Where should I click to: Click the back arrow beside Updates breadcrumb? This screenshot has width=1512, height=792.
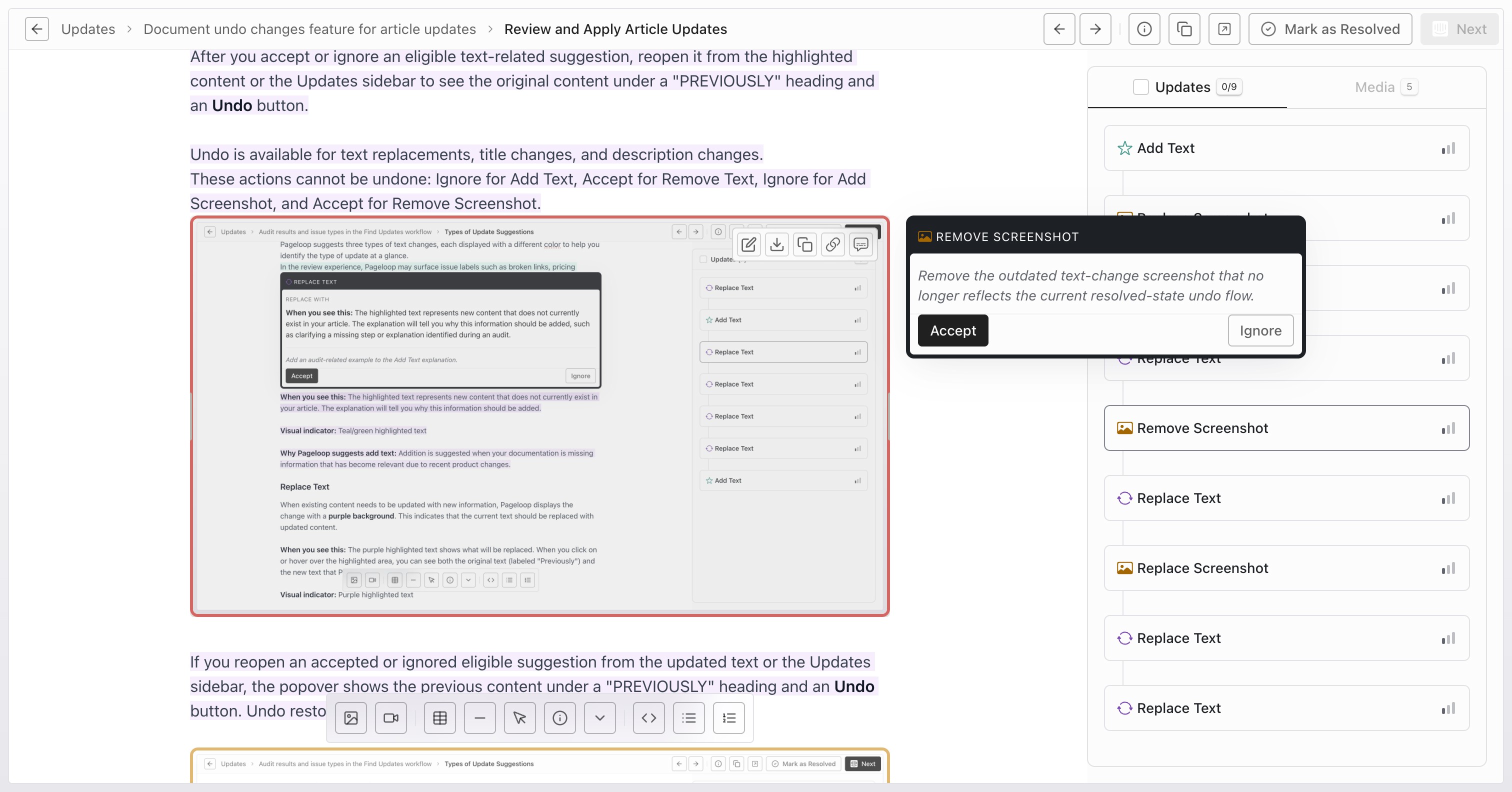pyautogui.click(x=36, y=29)
